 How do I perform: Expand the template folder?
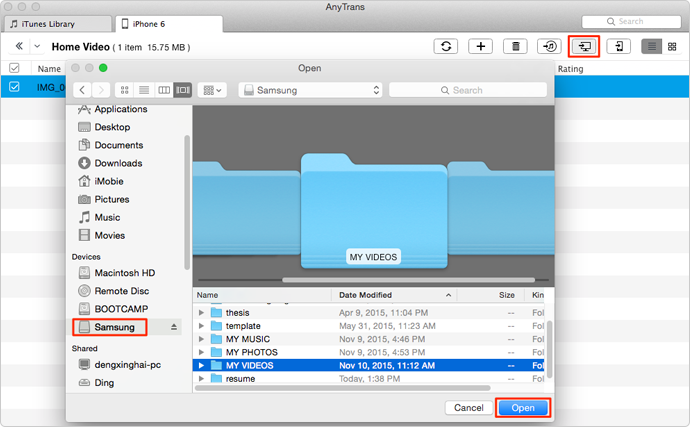[201, 326]
